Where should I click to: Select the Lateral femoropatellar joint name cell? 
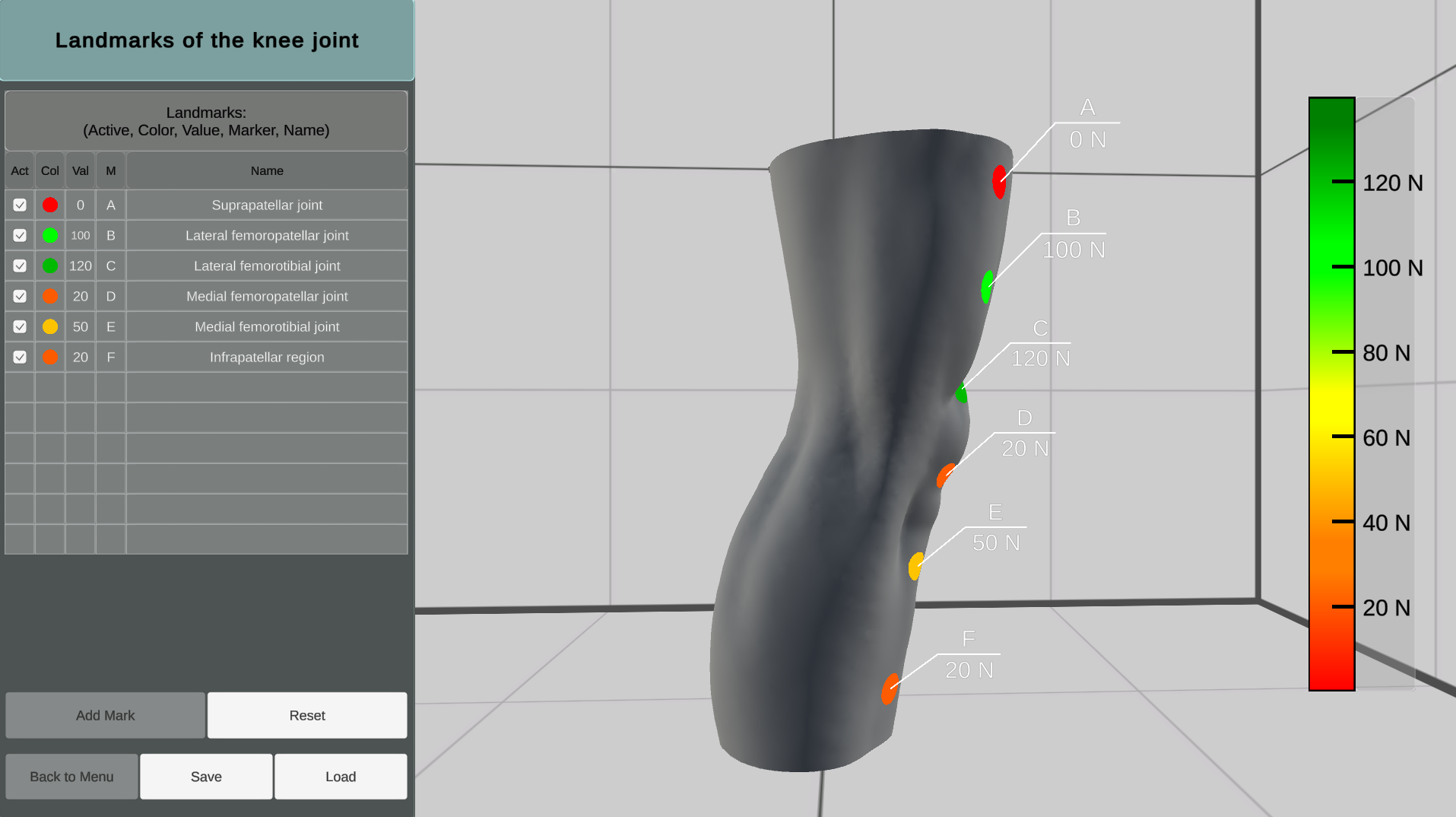coord(267,236)
